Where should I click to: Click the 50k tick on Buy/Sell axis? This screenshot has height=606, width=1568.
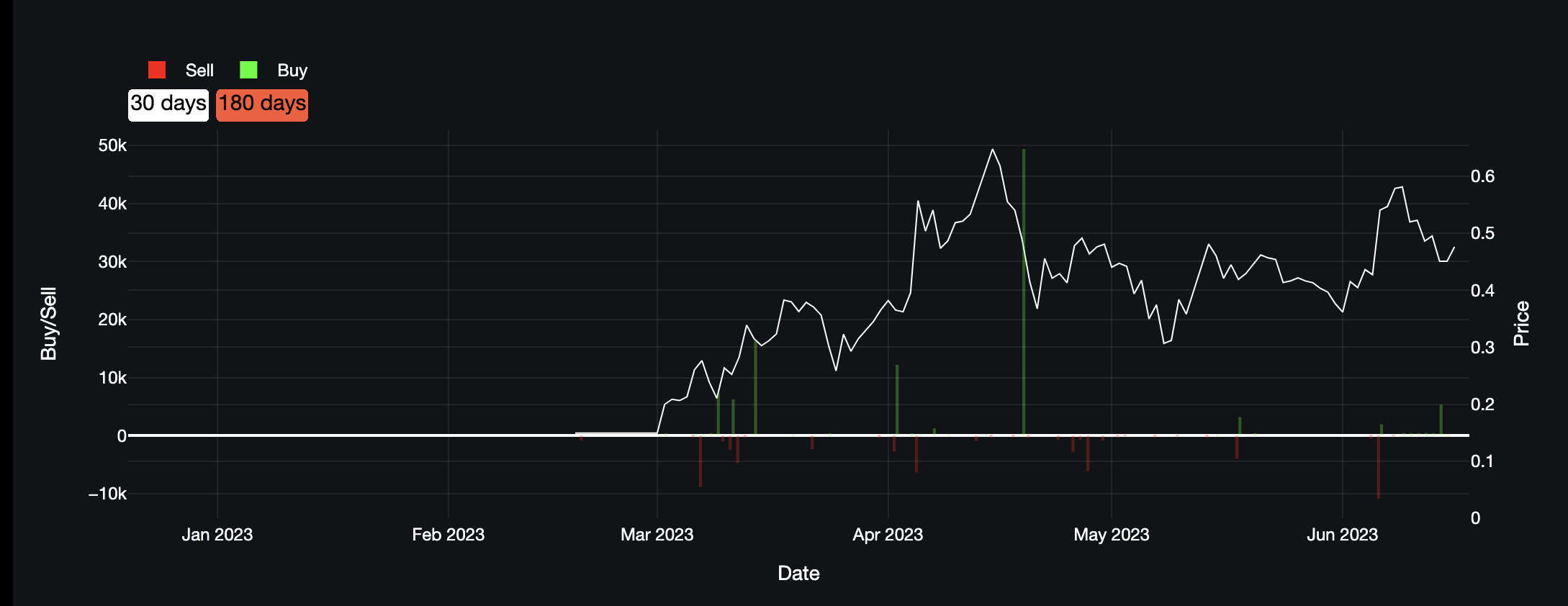[x=112, y=145]
